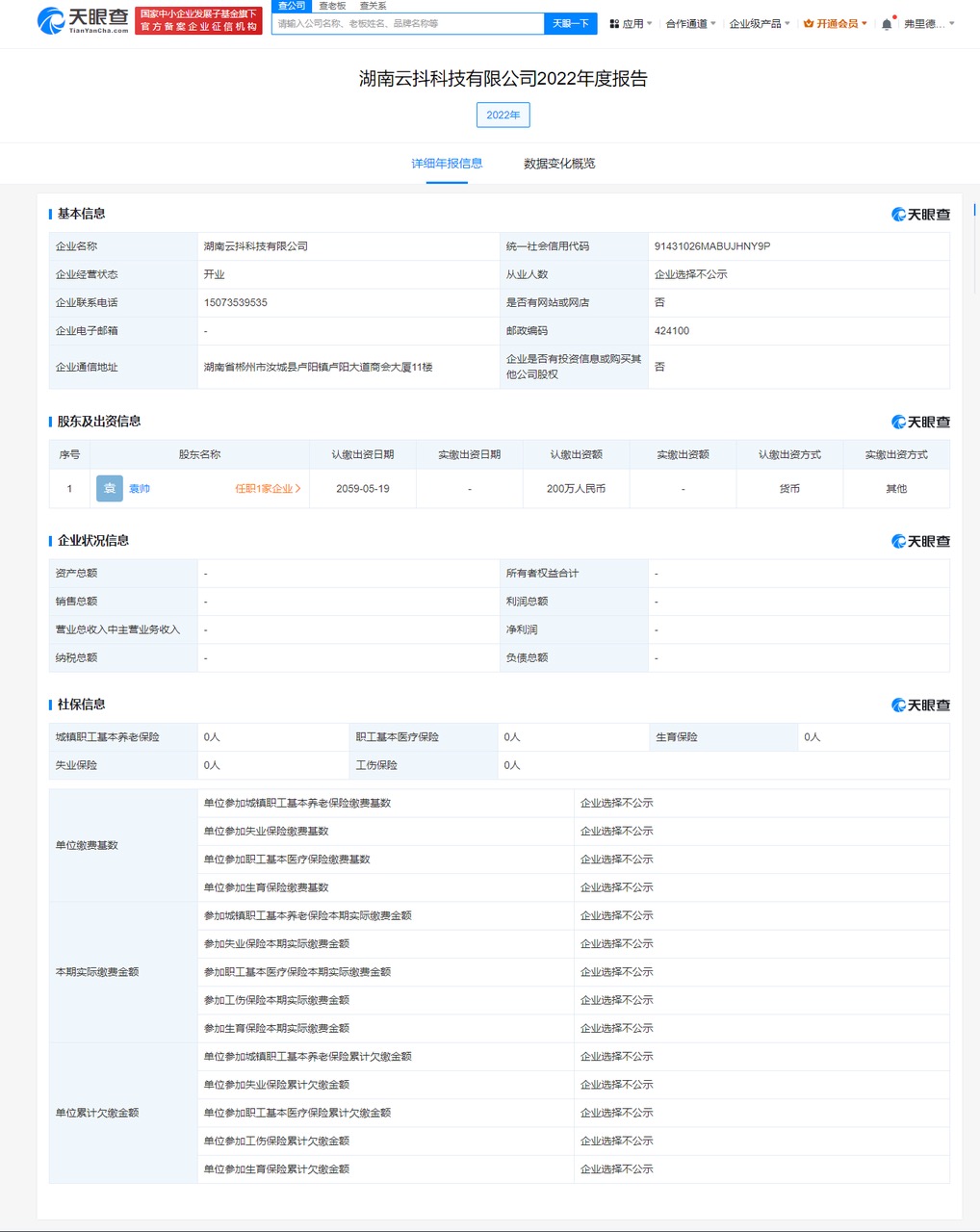Expand 任职1家企业 link for shareholder
This screenshot has width=980, height=1232.
[x=268, y=489]
